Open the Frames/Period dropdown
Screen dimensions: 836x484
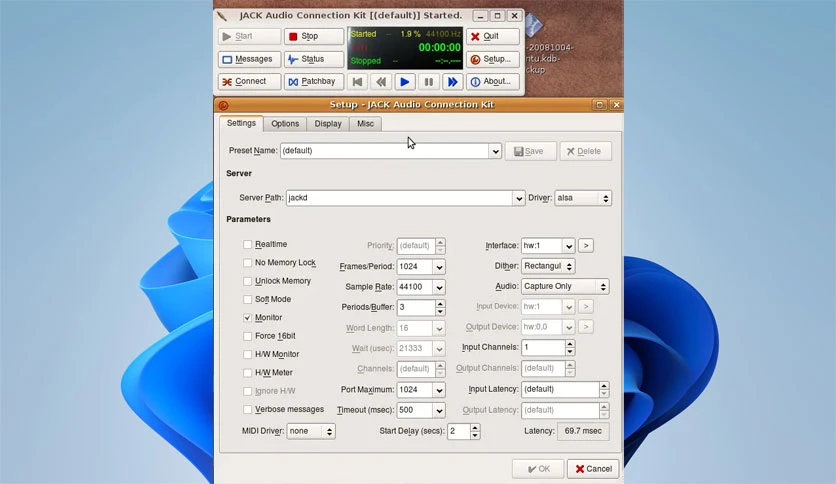coord(439,267)
